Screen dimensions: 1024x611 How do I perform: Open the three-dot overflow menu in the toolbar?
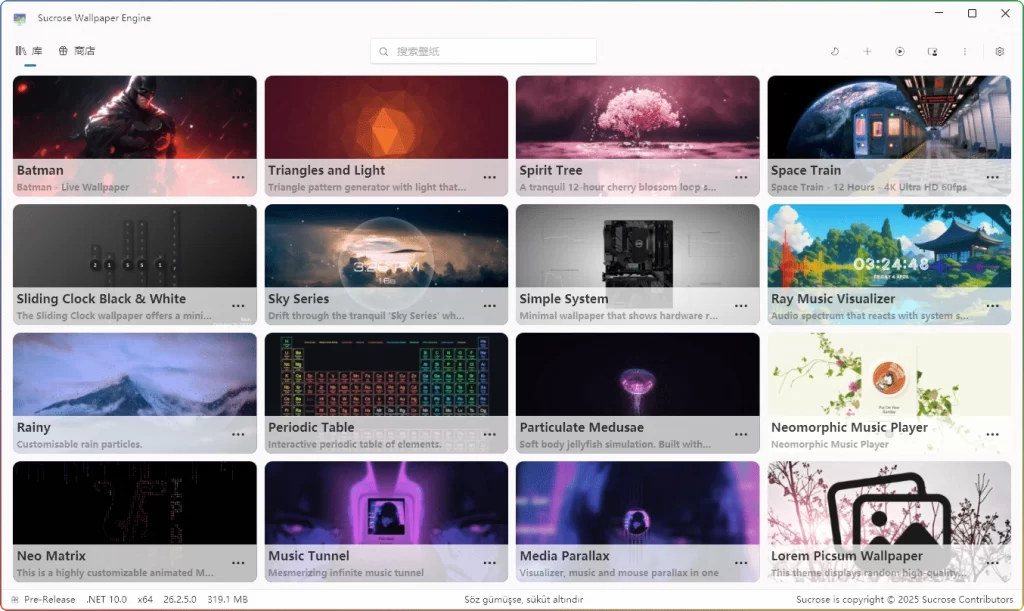(x=965, y=51)
